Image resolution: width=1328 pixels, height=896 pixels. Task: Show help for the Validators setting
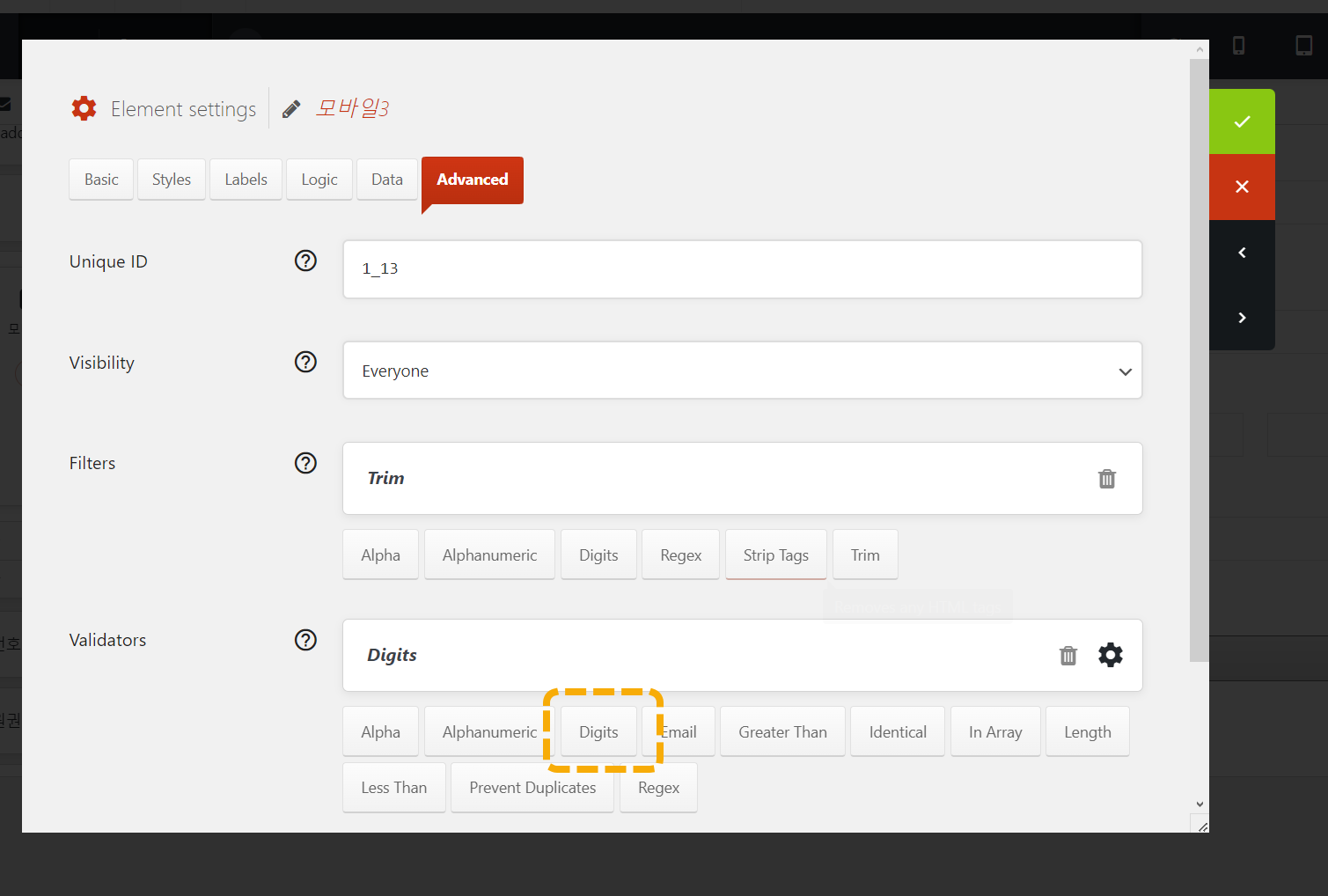305,640
